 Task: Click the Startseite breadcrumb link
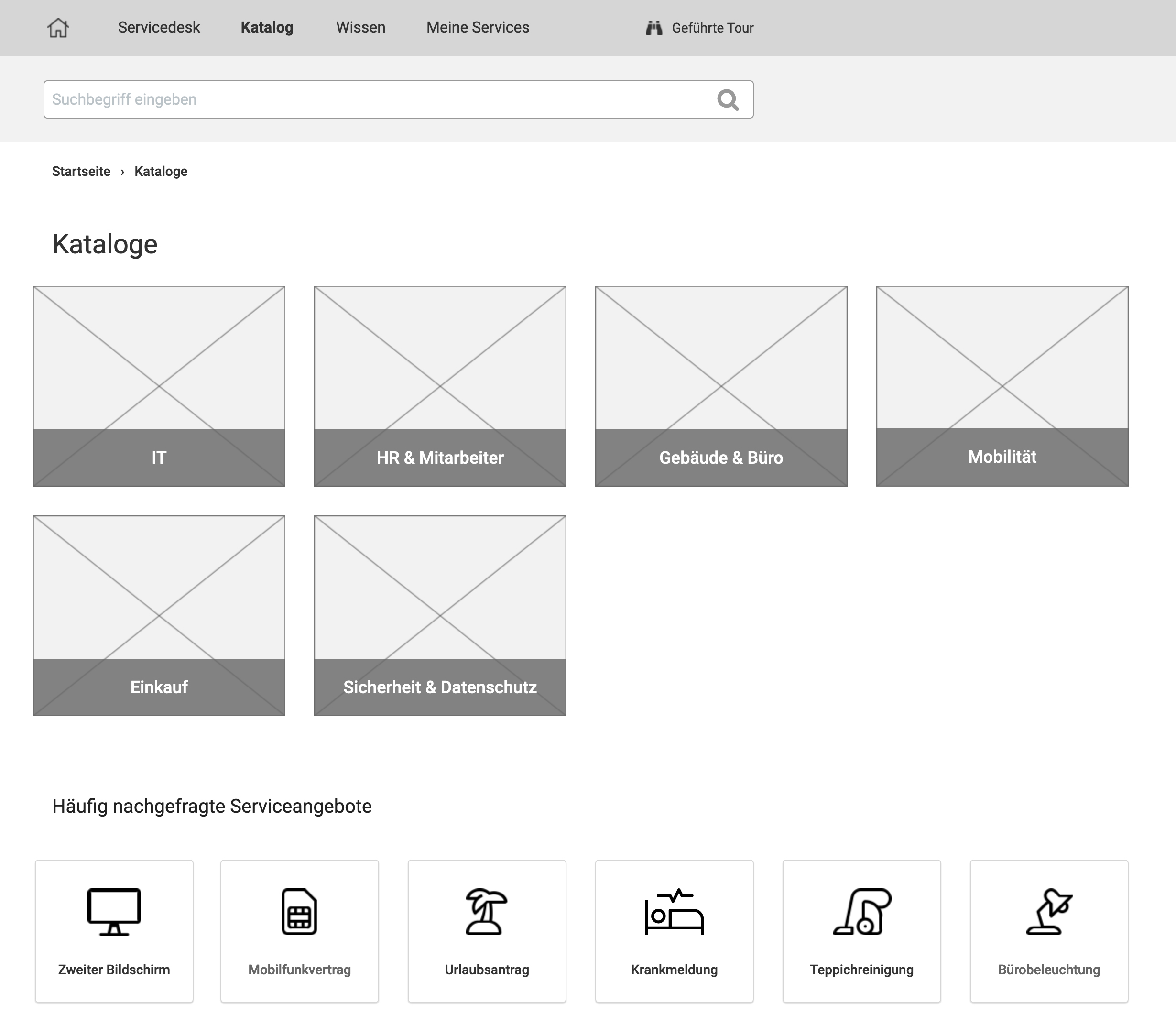pyautogui.click(x=81, y=171)
